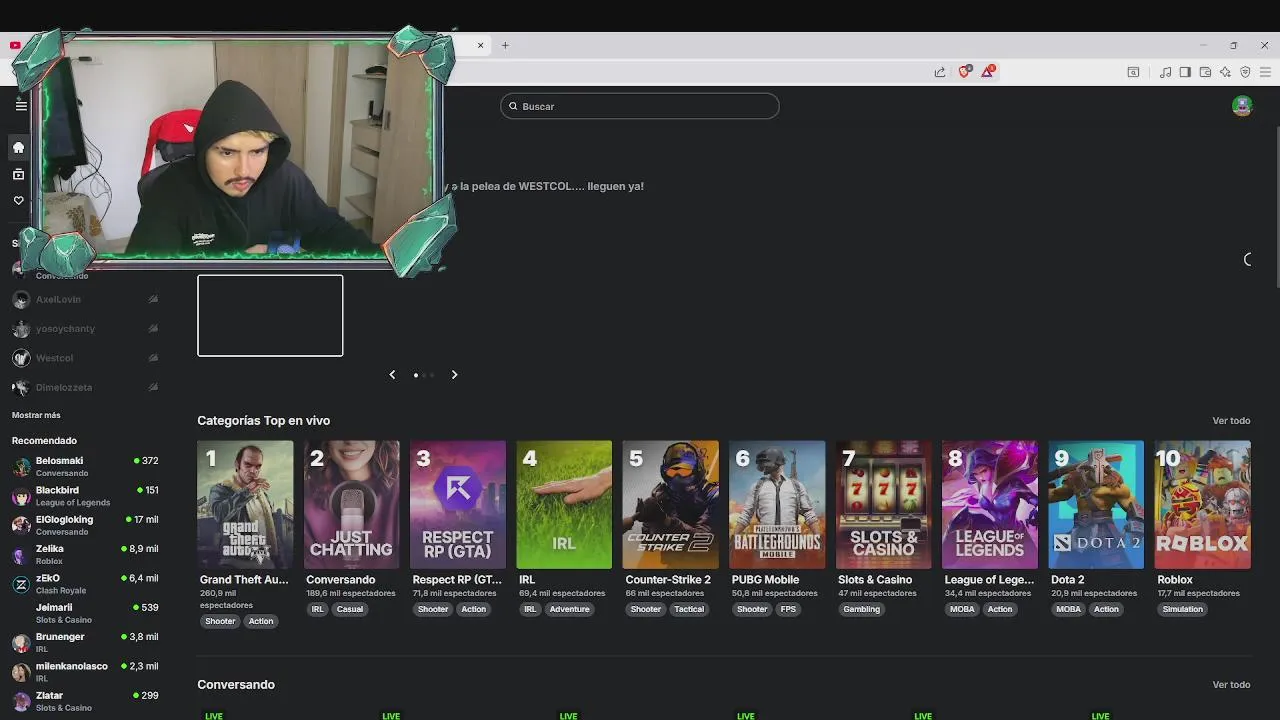Select the MOBA tag under Dota 2
This screenshot has height=720, width=1280.
(1068, 609)
